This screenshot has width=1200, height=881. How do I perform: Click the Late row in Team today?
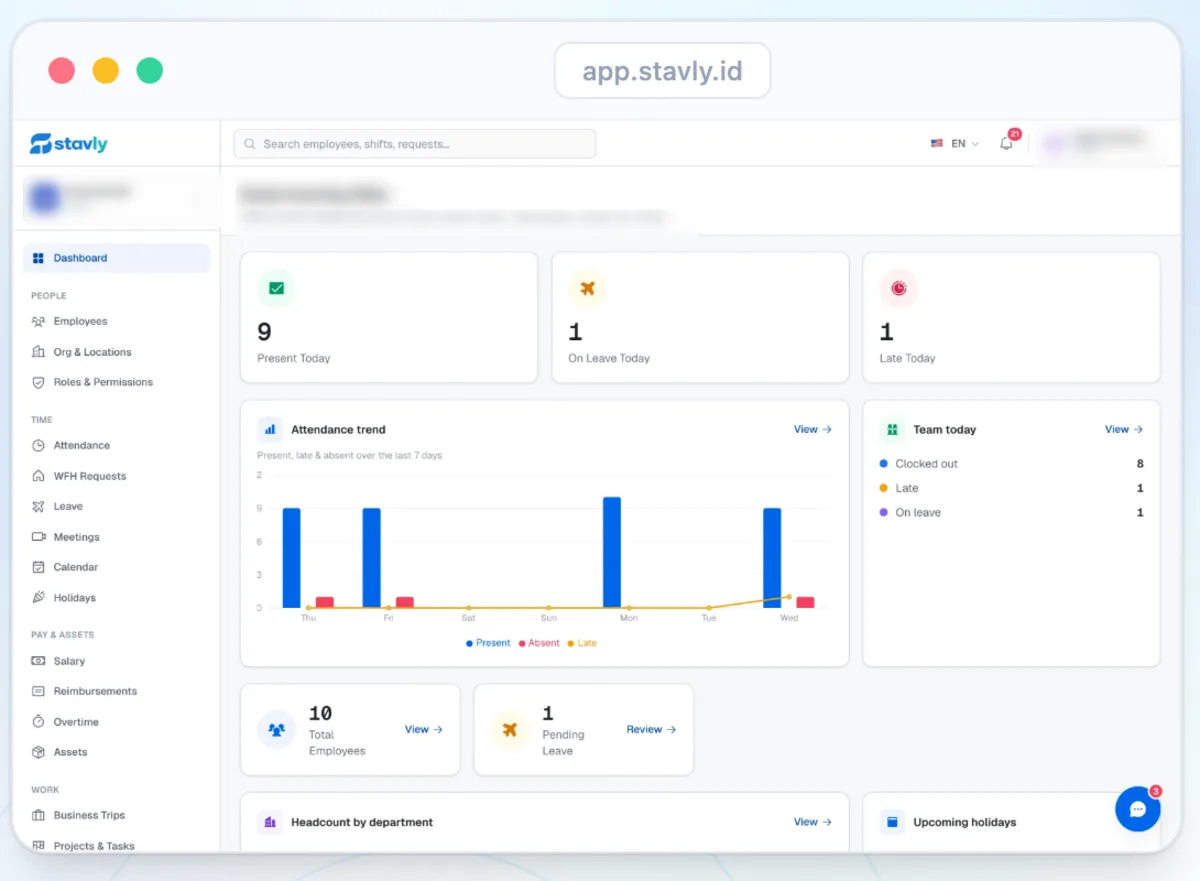coord(1011,488)
